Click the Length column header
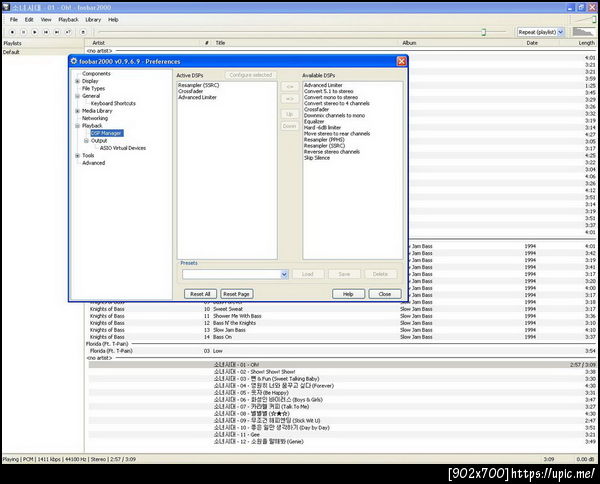Viewport: 600px width, 484px height. (587, 43)
